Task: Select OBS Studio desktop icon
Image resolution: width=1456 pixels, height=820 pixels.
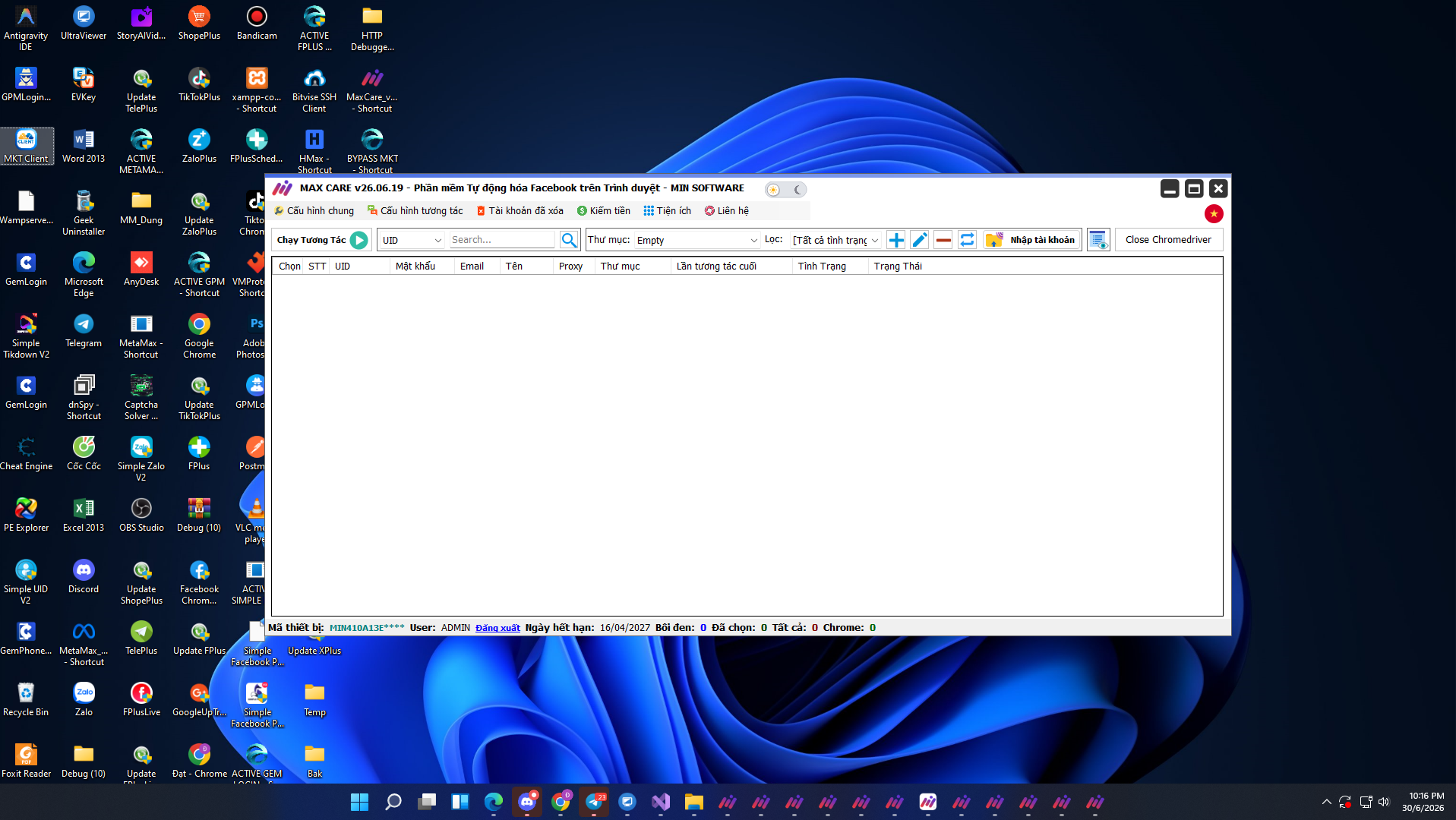Action: coord(141,515)
